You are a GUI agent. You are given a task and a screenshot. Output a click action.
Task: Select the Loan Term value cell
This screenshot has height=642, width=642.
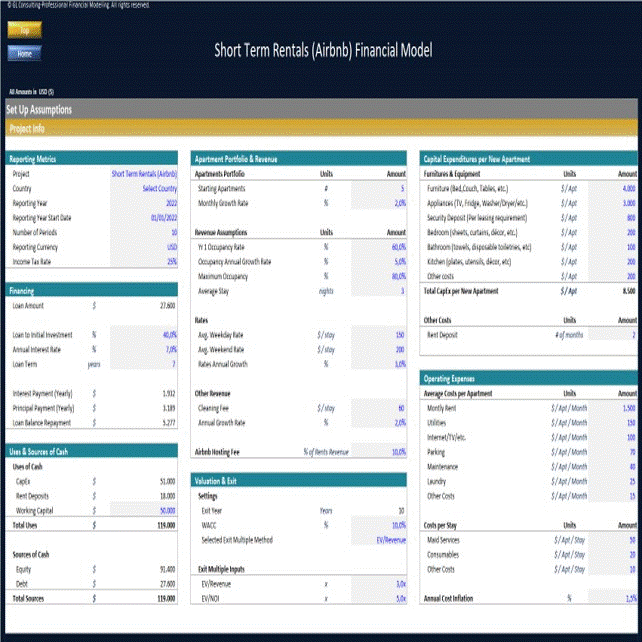coord(144,364)
